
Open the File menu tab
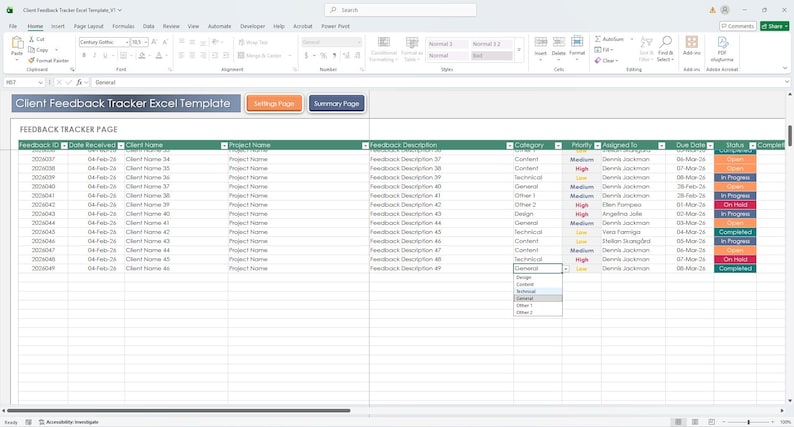coord(13,26)
